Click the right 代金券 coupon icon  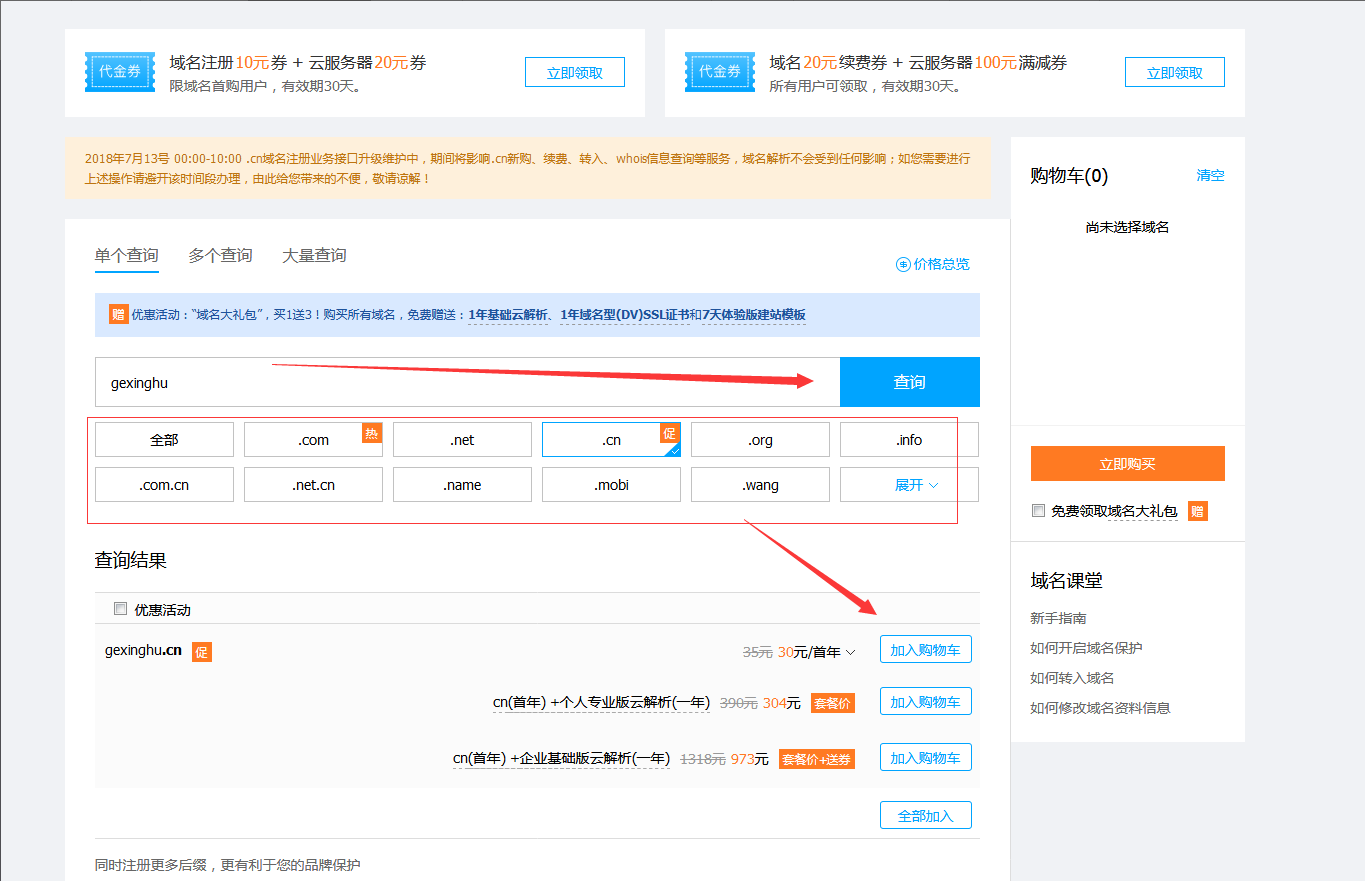click(x=720, y=71)
